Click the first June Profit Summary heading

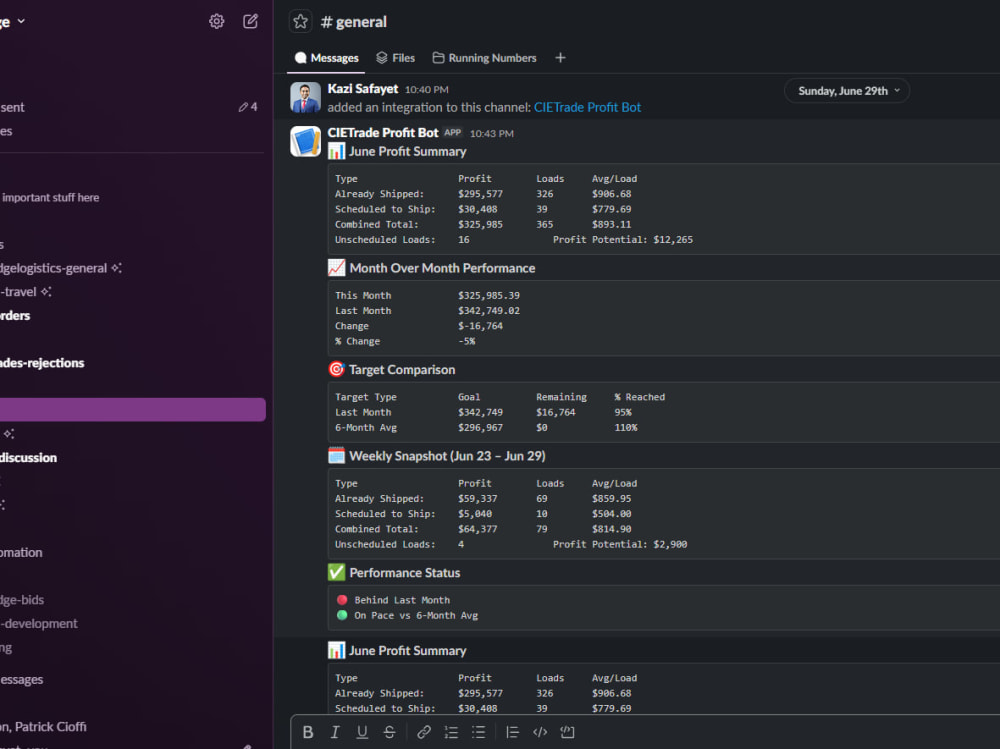point(407,151)
